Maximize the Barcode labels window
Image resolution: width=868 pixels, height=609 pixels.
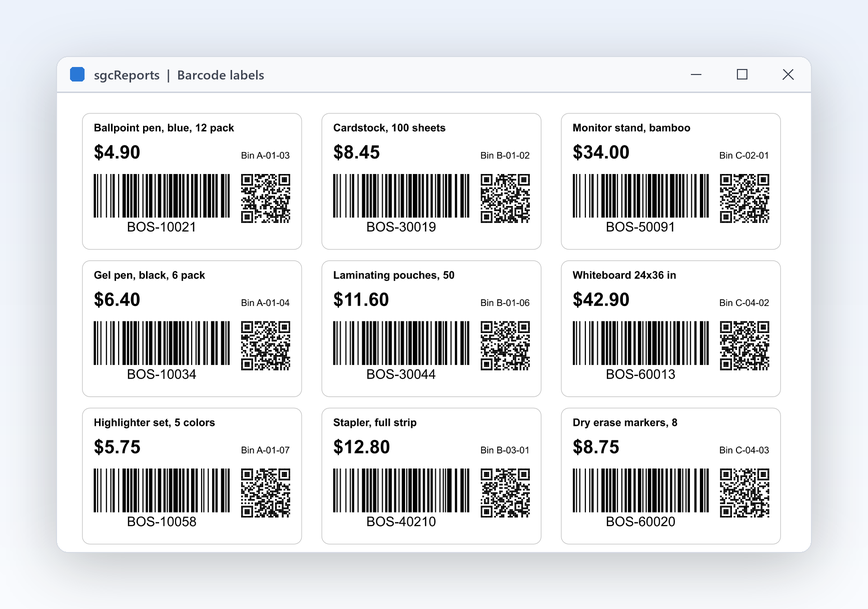click(x=742, y=74)
